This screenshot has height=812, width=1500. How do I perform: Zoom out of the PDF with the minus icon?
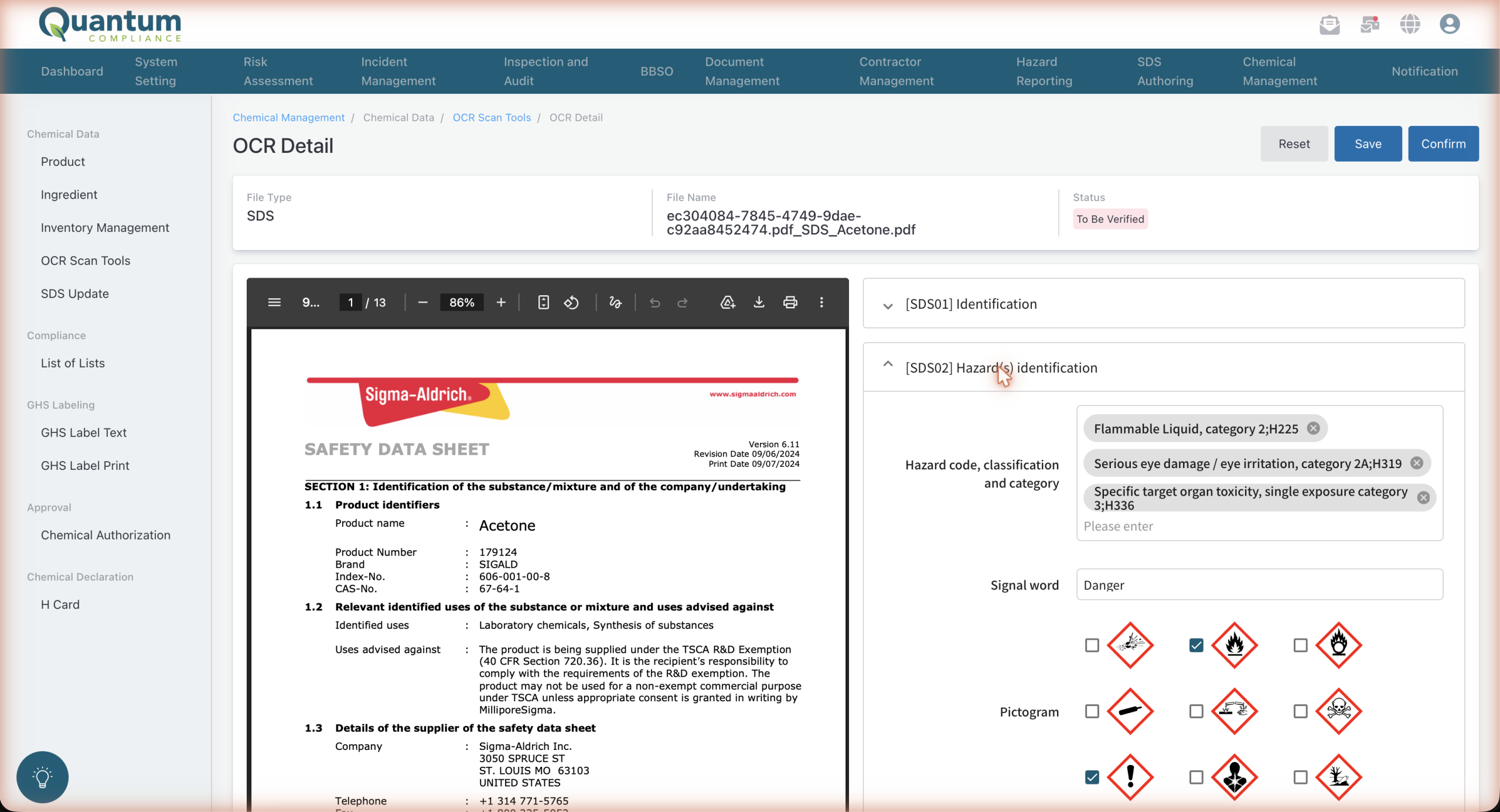pos(423,302)
